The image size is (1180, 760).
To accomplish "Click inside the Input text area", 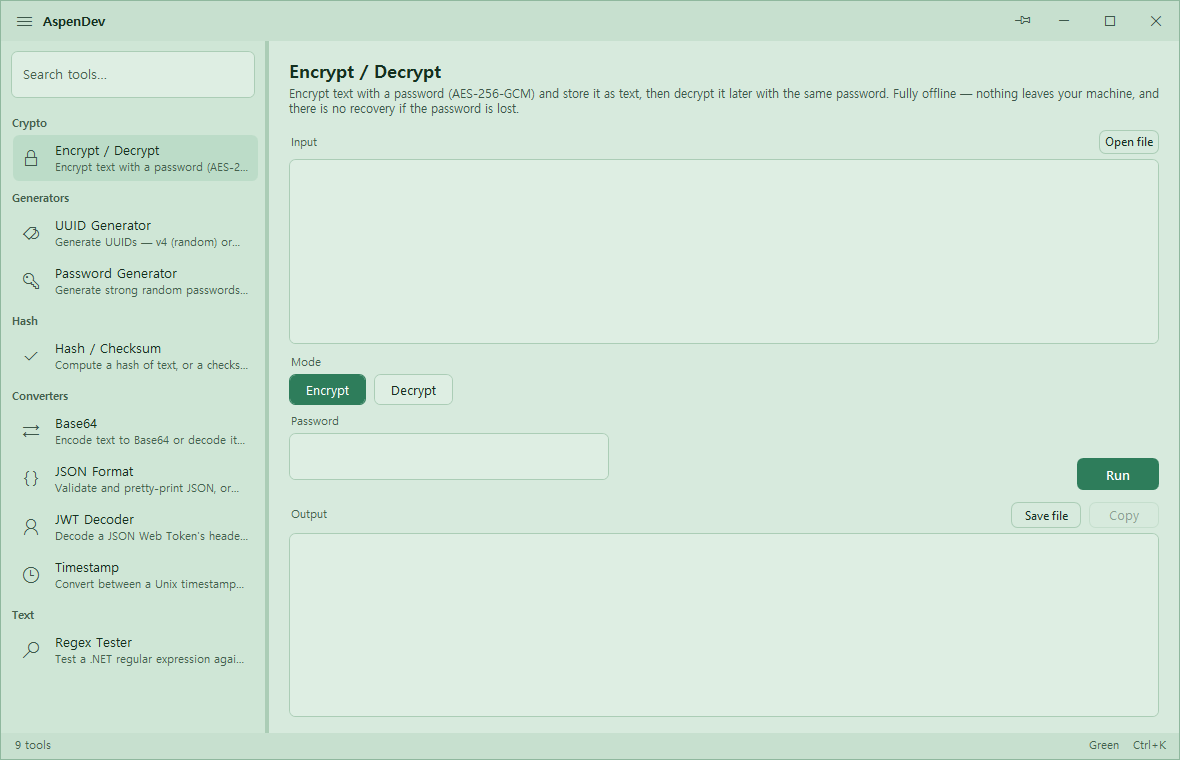I will (x=724, y=251).
